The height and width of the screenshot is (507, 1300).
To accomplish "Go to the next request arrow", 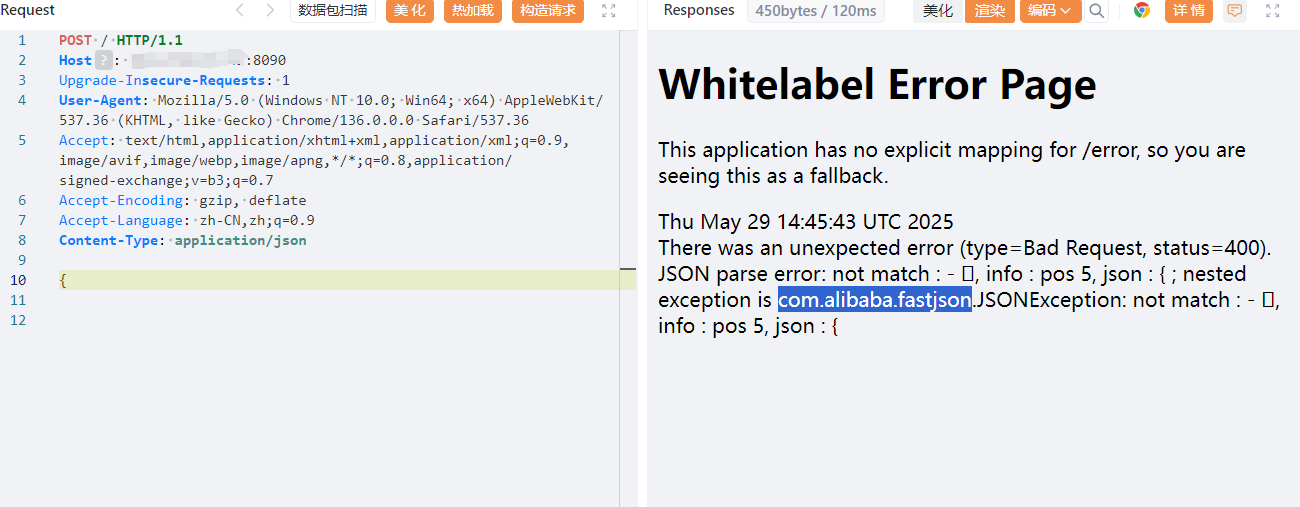I will [270, 11].
